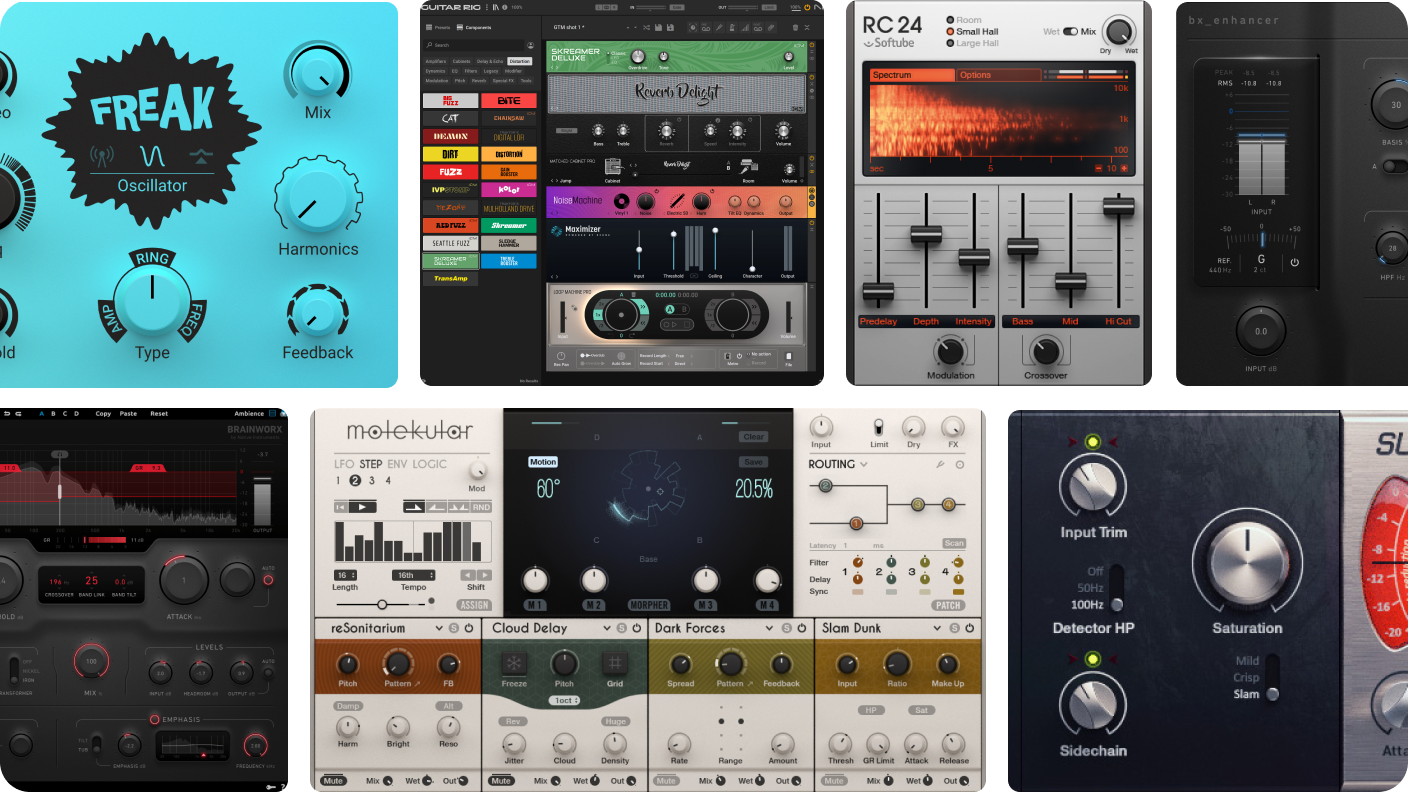This screenshot has width=1408, height=792.
Task: Select the radio antenna oscillator icon in Freak
Action: click(x=103, y=156)
